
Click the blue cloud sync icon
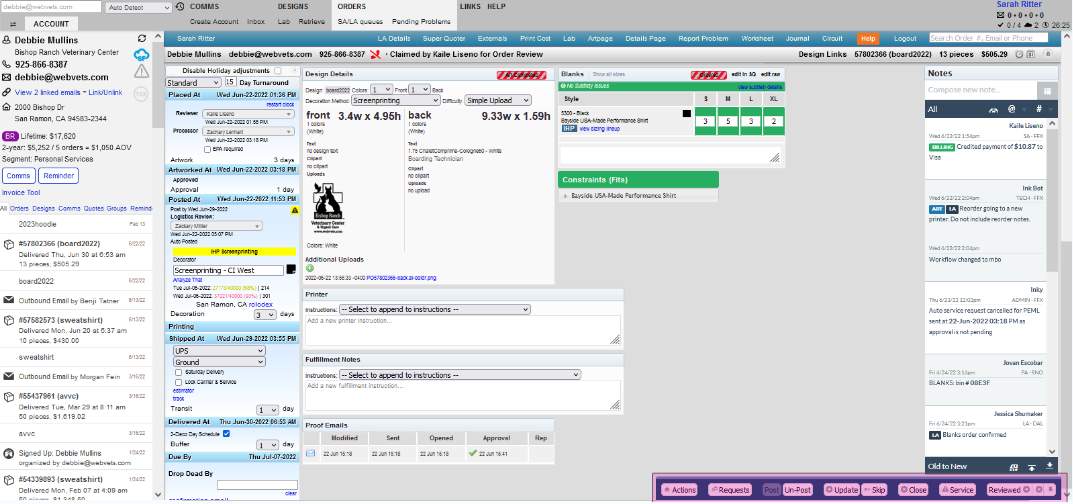tap(141, 55)
